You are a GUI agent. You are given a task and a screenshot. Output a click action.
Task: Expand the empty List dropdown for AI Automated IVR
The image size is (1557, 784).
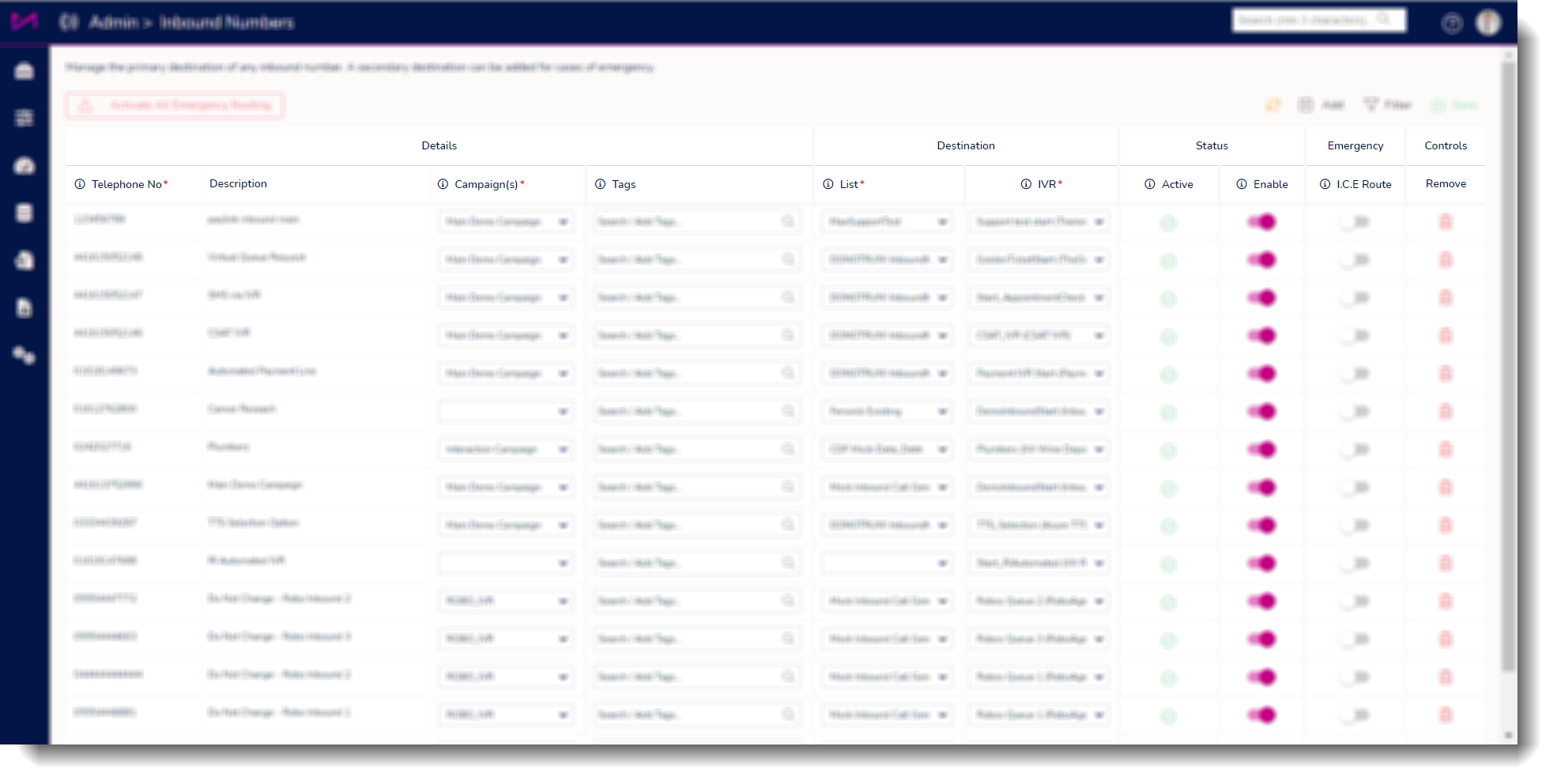887,563
